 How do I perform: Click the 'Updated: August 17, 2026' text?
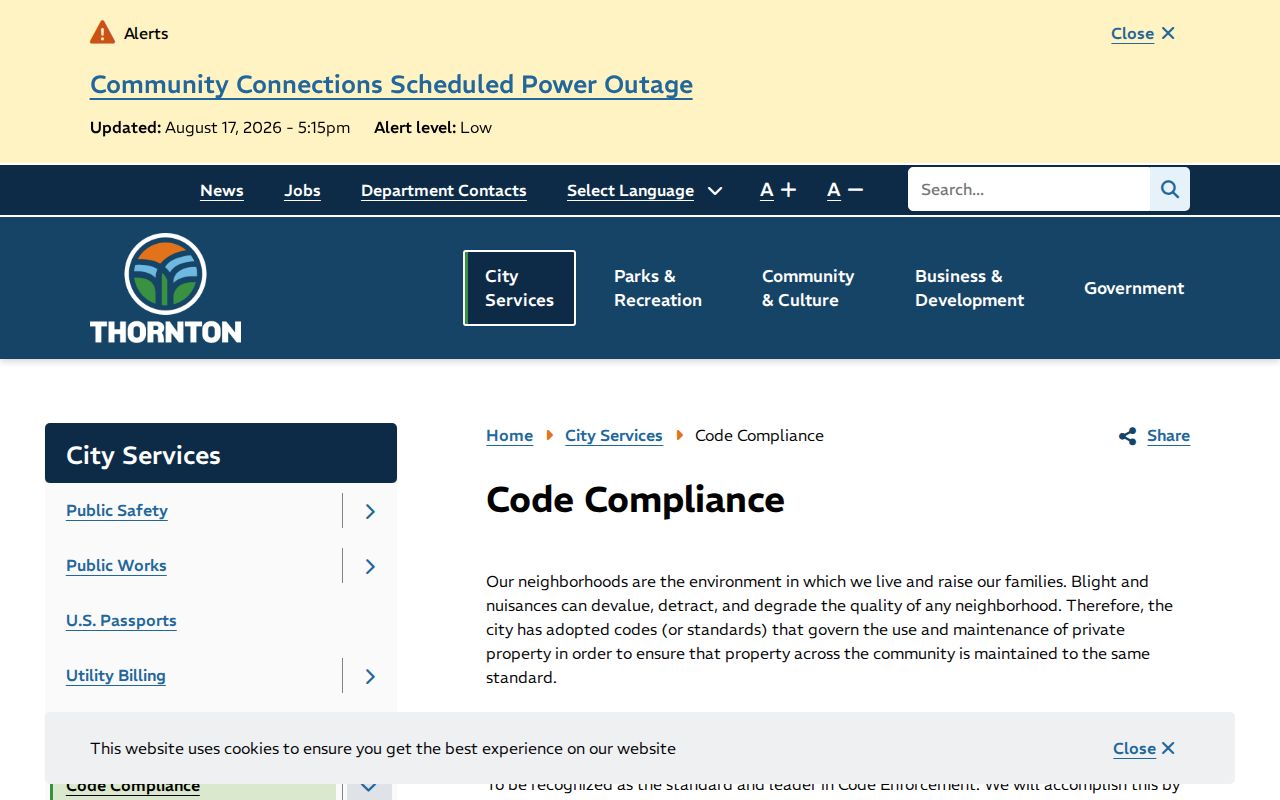click(x=187, y=127)
